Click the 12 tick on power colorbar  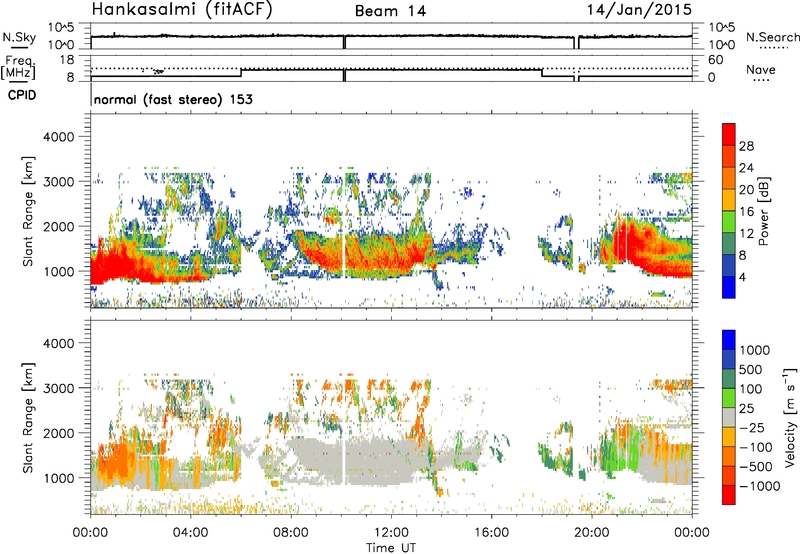(746, 234)
